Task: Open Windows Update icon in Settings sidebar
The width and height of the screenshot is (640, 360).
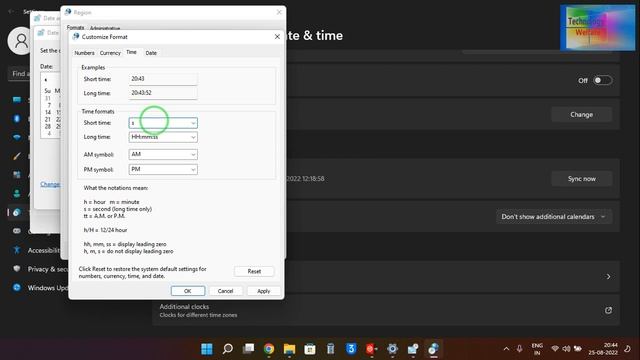Action: [x=17, y=287]
